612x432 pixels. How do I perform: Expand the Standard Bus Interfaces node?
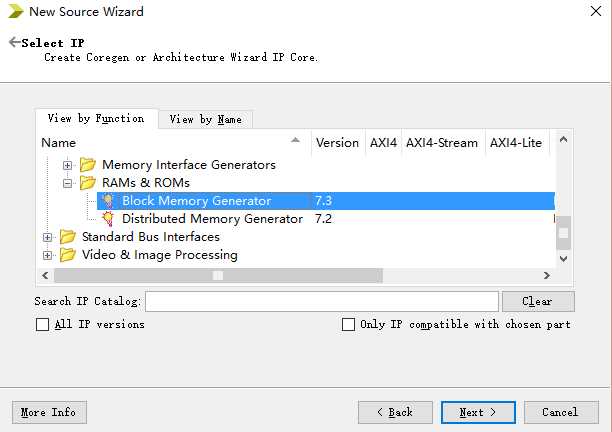pos(47,237)
